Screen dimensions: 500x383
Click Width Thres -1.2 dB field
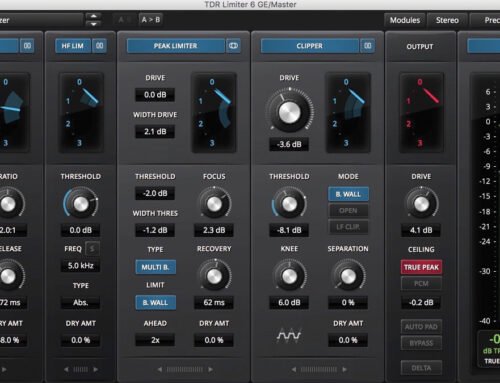coord(155,230)
